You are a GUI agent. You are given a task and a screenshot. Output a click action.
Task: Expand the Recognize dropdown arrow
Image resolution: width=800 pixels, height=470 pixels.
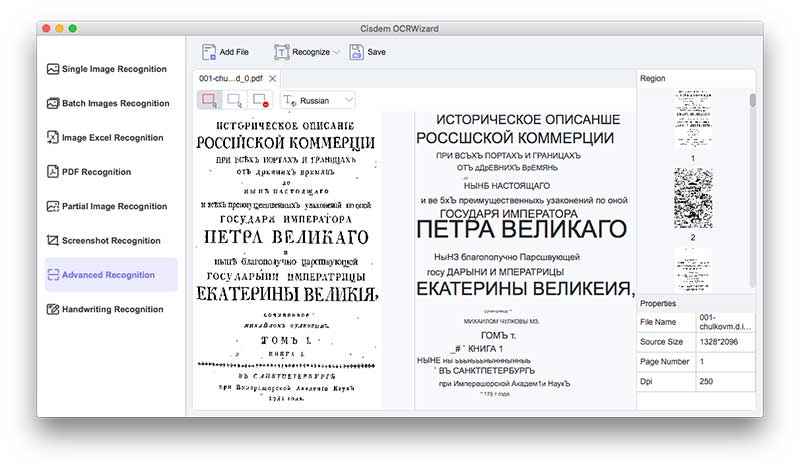tap(336, 52)
